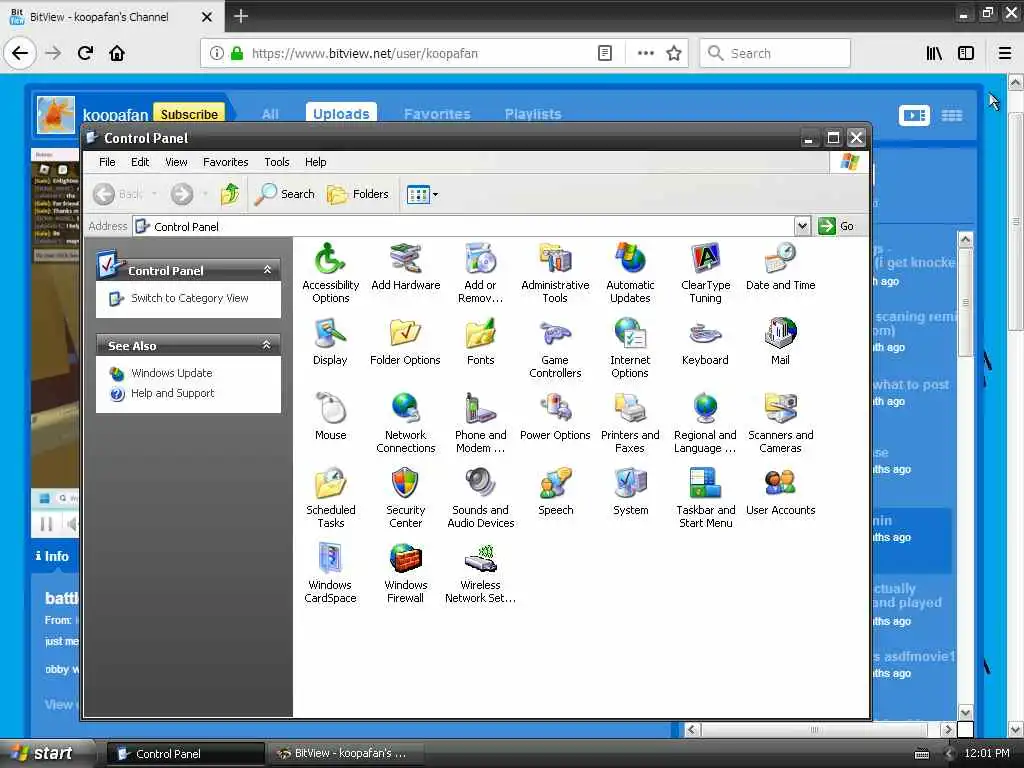Open Taskbar and Start Menu settings
This screenshot has height=768, width=1024.
tap(705, 498)
